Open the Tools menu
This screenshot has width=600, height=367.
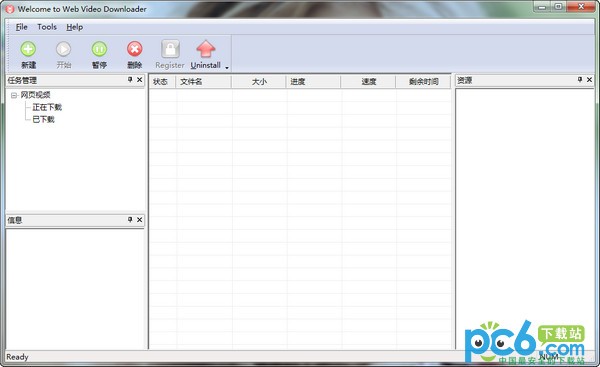(47, 27)
